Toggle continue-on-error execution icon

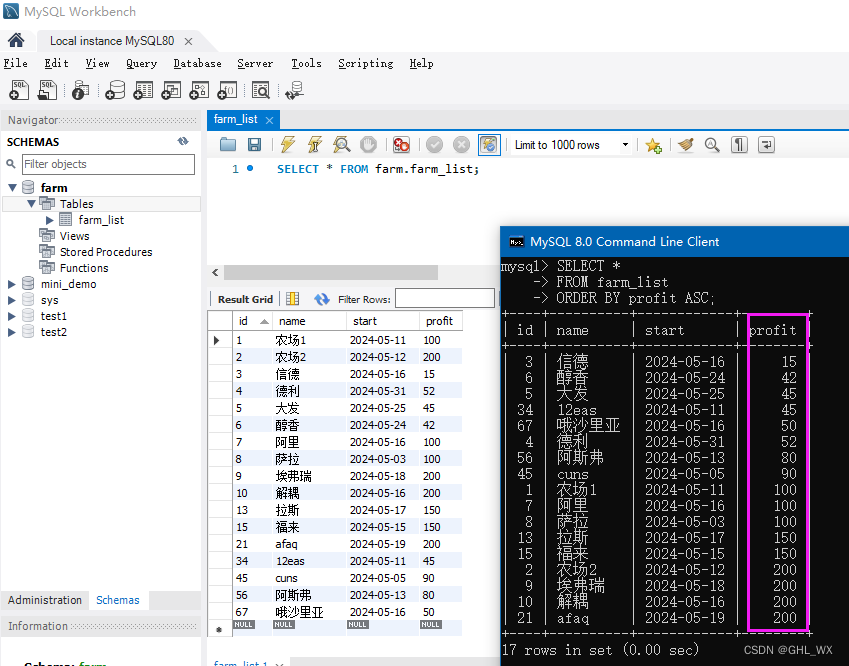[x=401, y=145]
